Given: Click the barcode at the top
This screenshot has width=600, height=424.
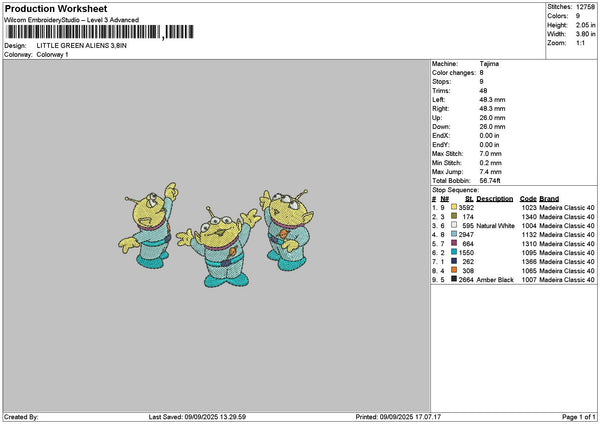Looking at the screenshot, I should (100, 32).
